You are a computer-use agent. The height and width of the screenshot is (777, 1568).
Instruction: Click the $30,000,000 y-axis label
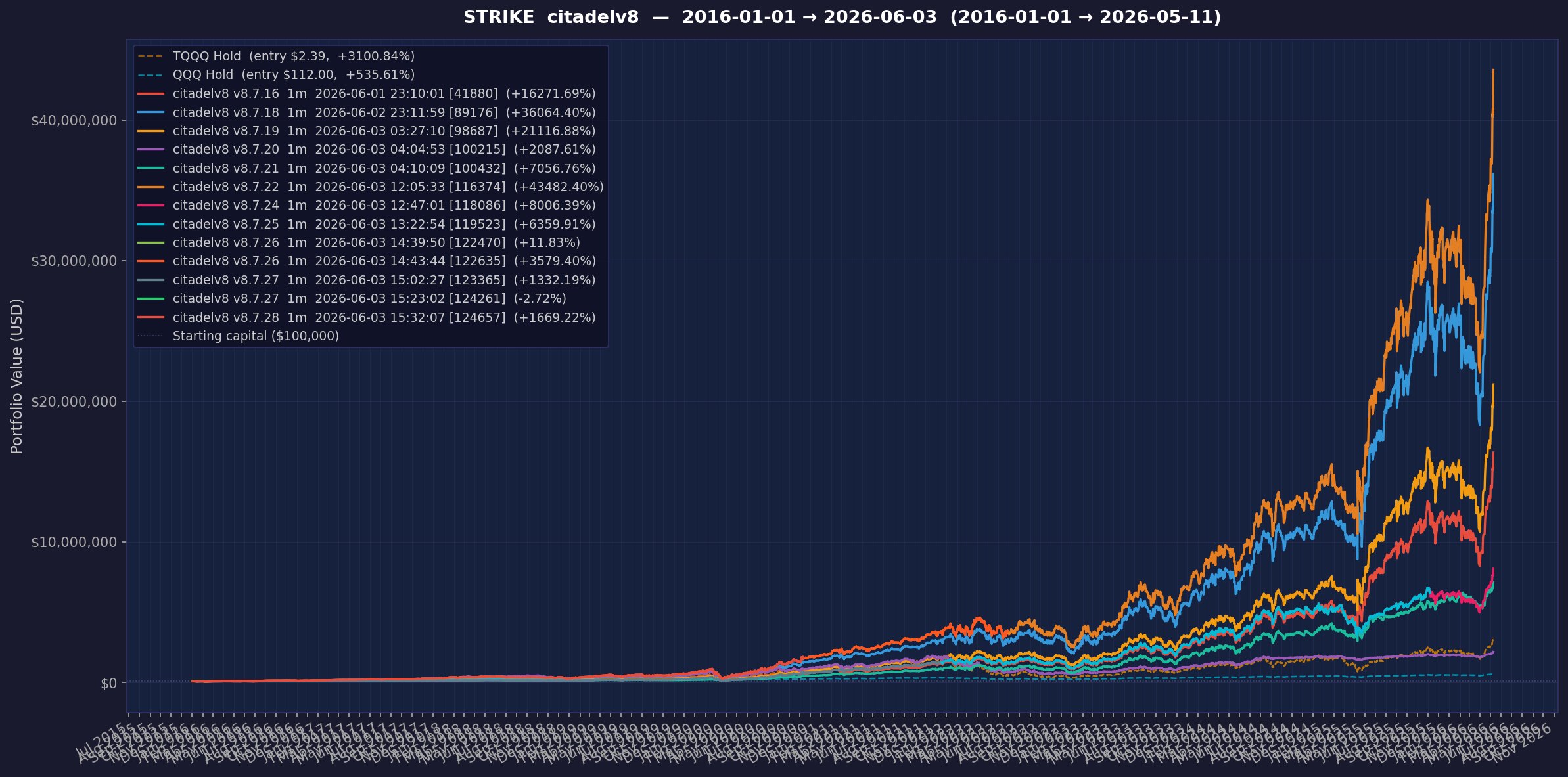pos(74,261)
